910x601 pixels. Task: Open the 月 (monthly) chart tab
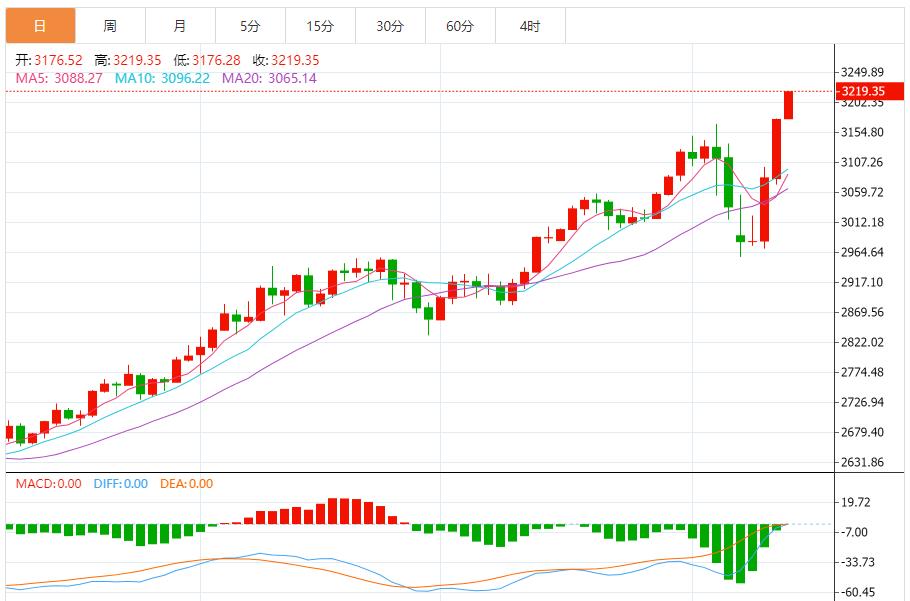point(179,26)
